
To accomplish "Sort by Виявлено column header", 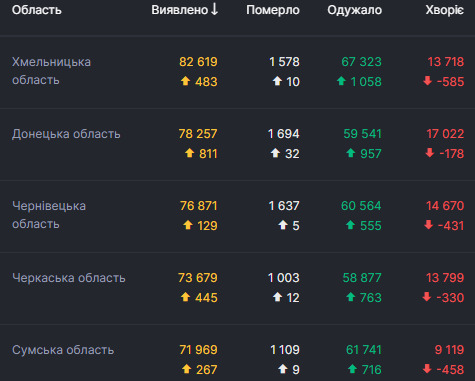I will (x=180, y=10).
